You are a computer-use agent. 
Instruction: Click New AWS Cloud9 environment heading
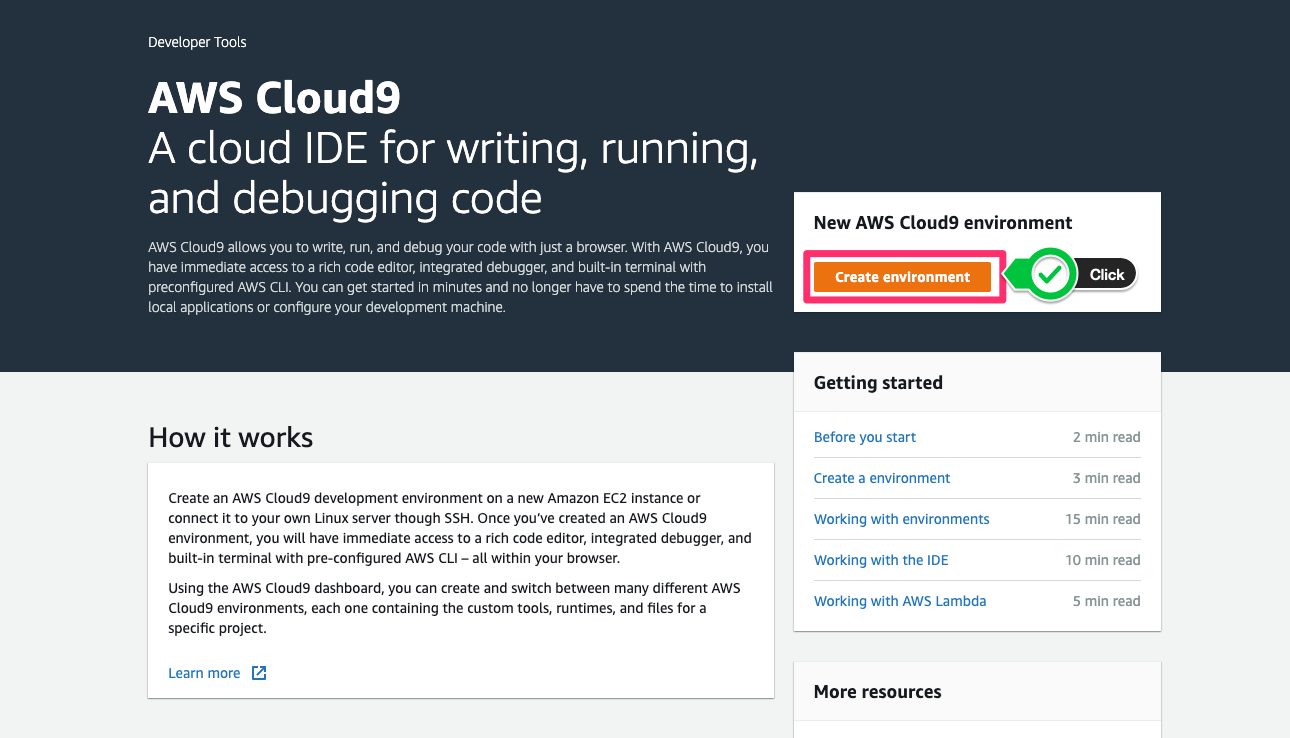pyautogui.click(x=943, y=223)
